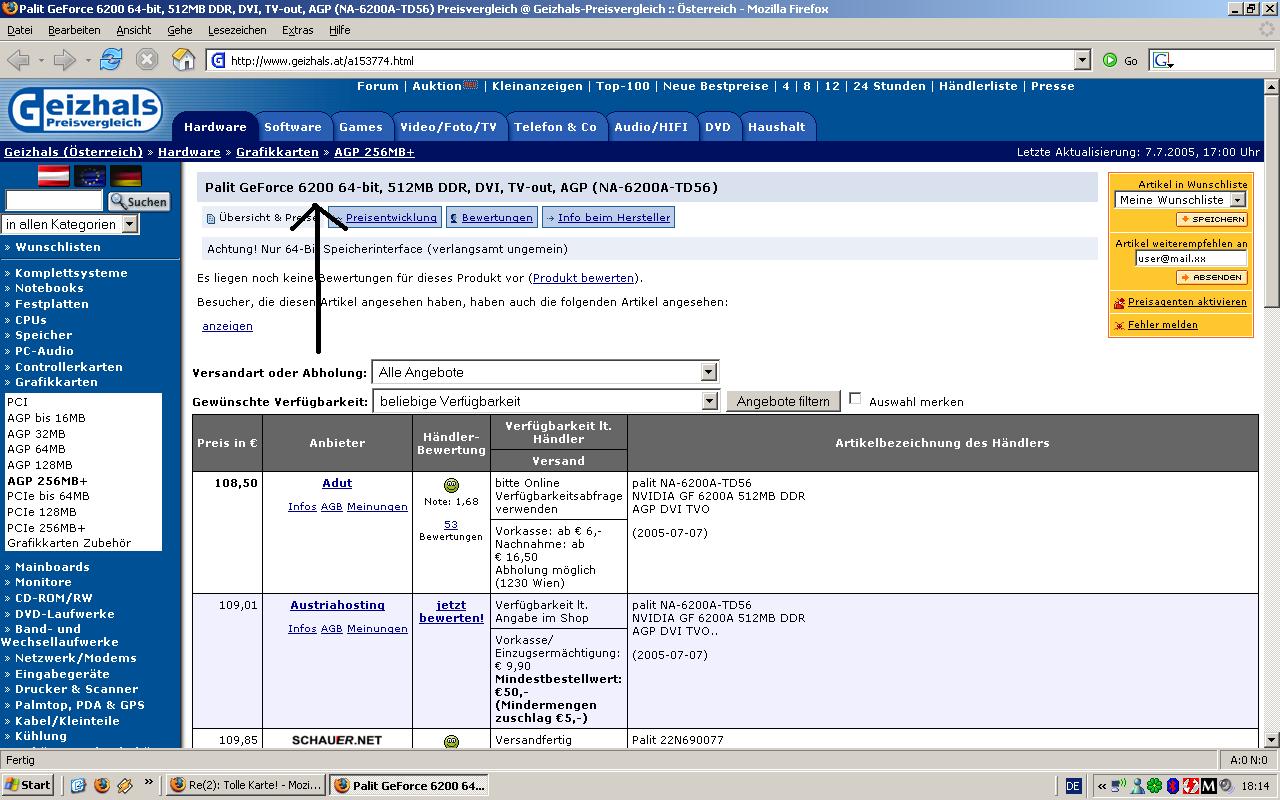Viewport: 1280px width, 800px height.
Task: Expand quick launch overflow chevron
Action: click(149, 782)
